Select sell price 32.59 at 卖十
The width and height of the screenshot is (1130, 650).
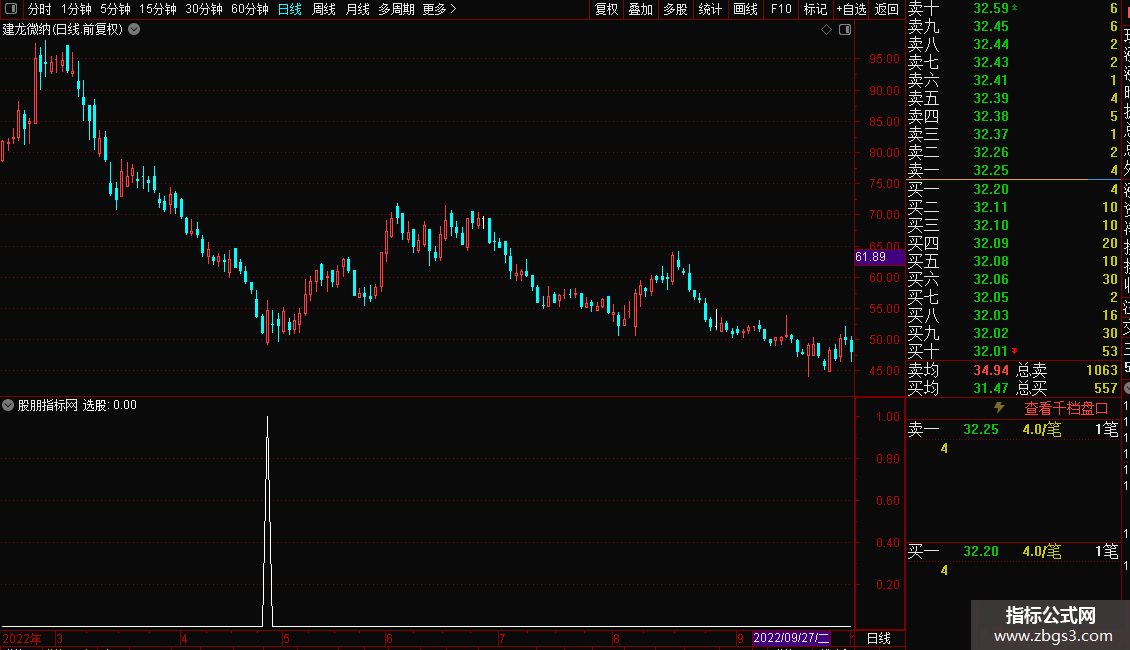coord(991,9)
